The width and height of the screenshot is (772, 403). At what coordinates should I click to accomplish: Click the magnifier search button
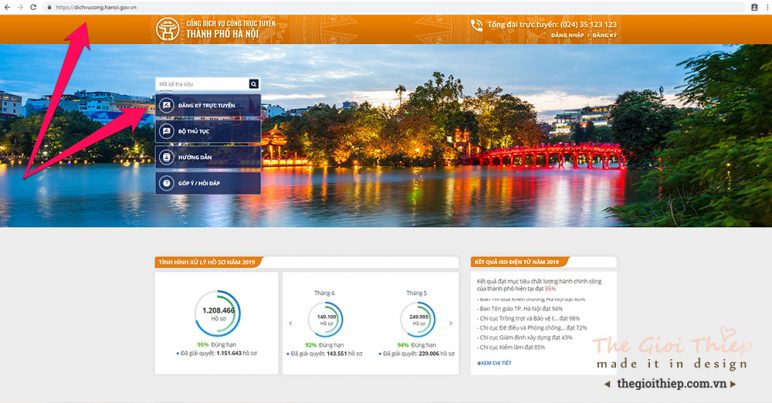254,84
